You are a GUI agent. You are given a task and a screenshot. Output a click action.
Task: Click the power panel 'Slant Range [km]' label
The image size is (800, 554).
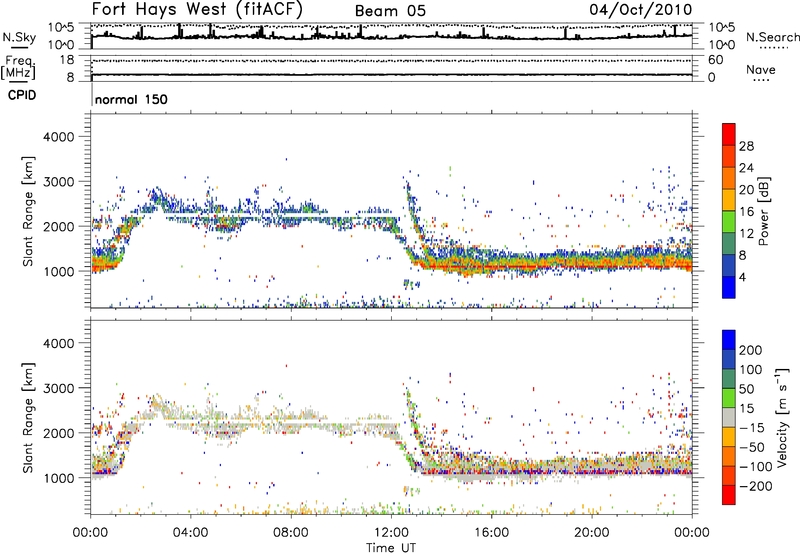click(28, 211)
